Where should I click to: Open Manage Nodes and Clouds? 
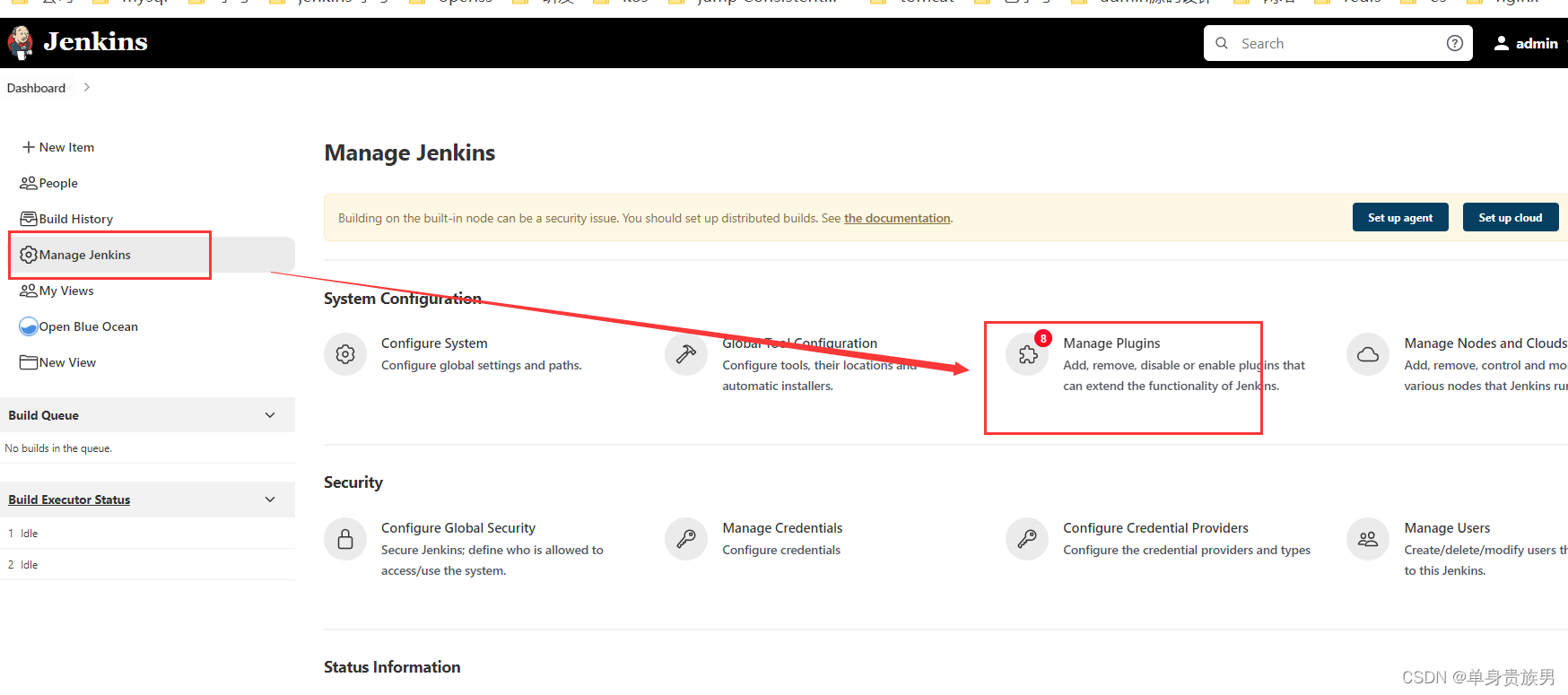[x=1485, y=343]
